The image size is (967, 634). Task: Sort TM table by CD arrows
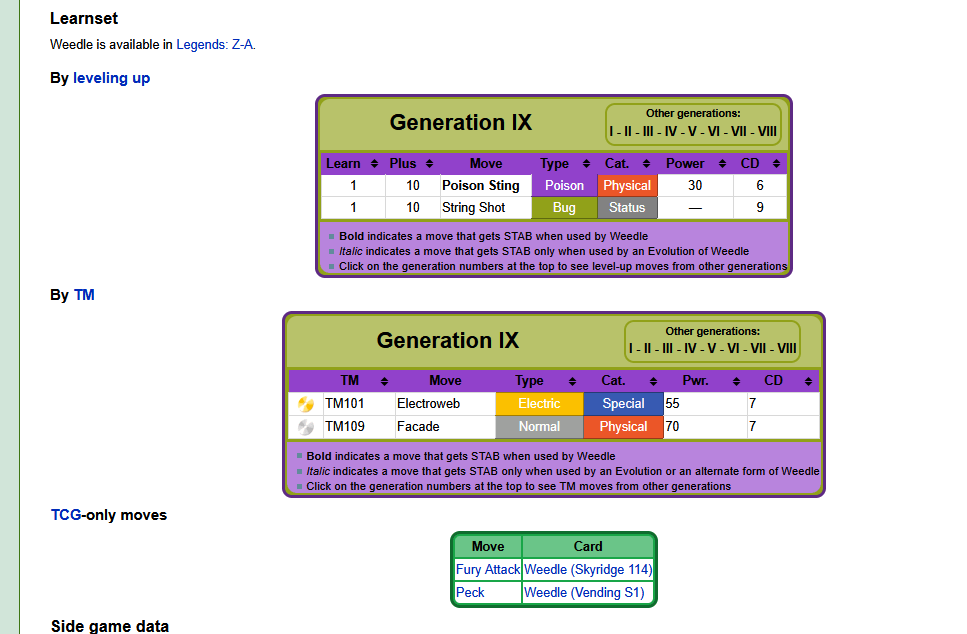pos(809,381)
